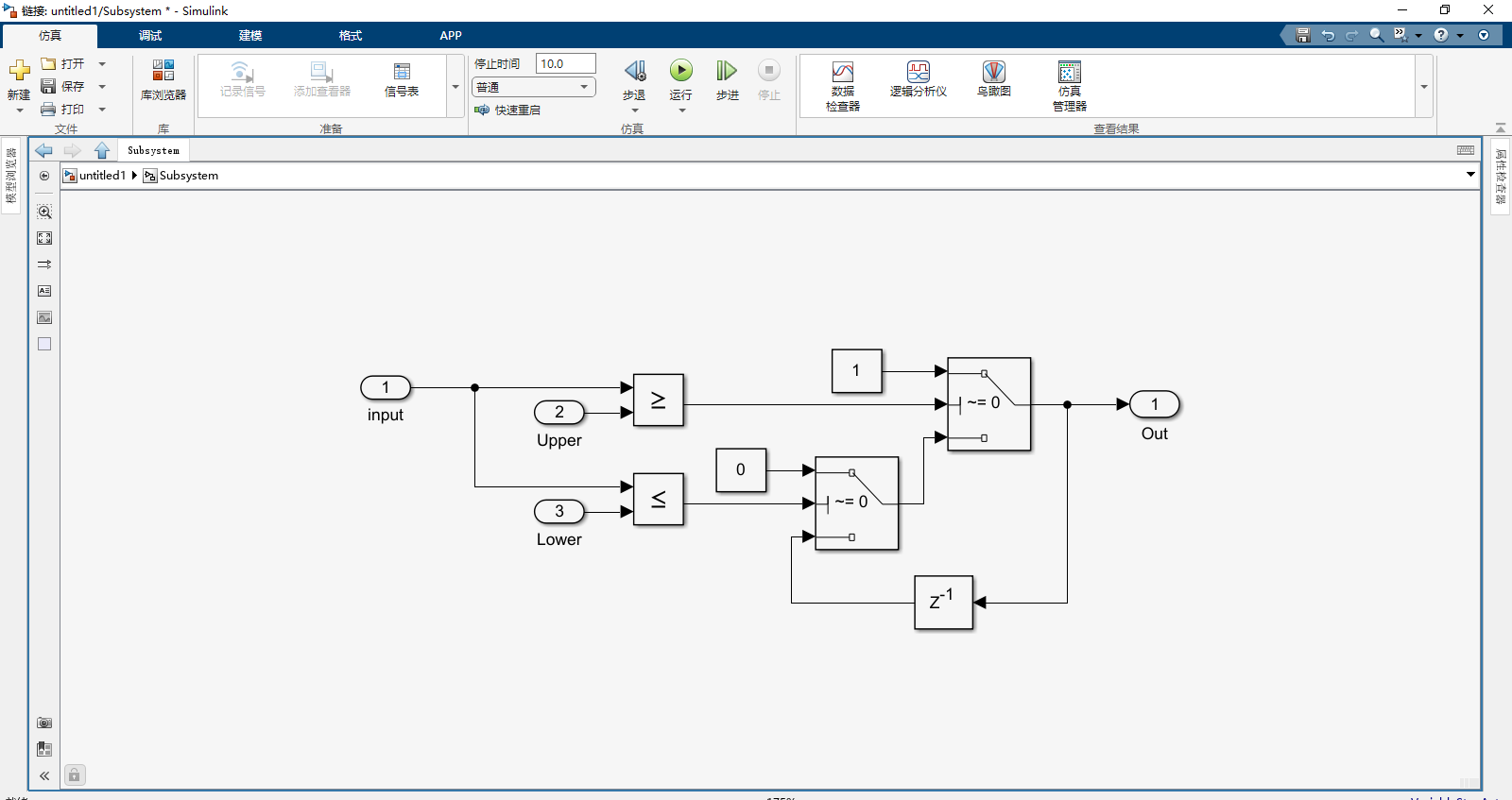Click the Step Back (步退) icon
1512x800 pixels.
635,71
